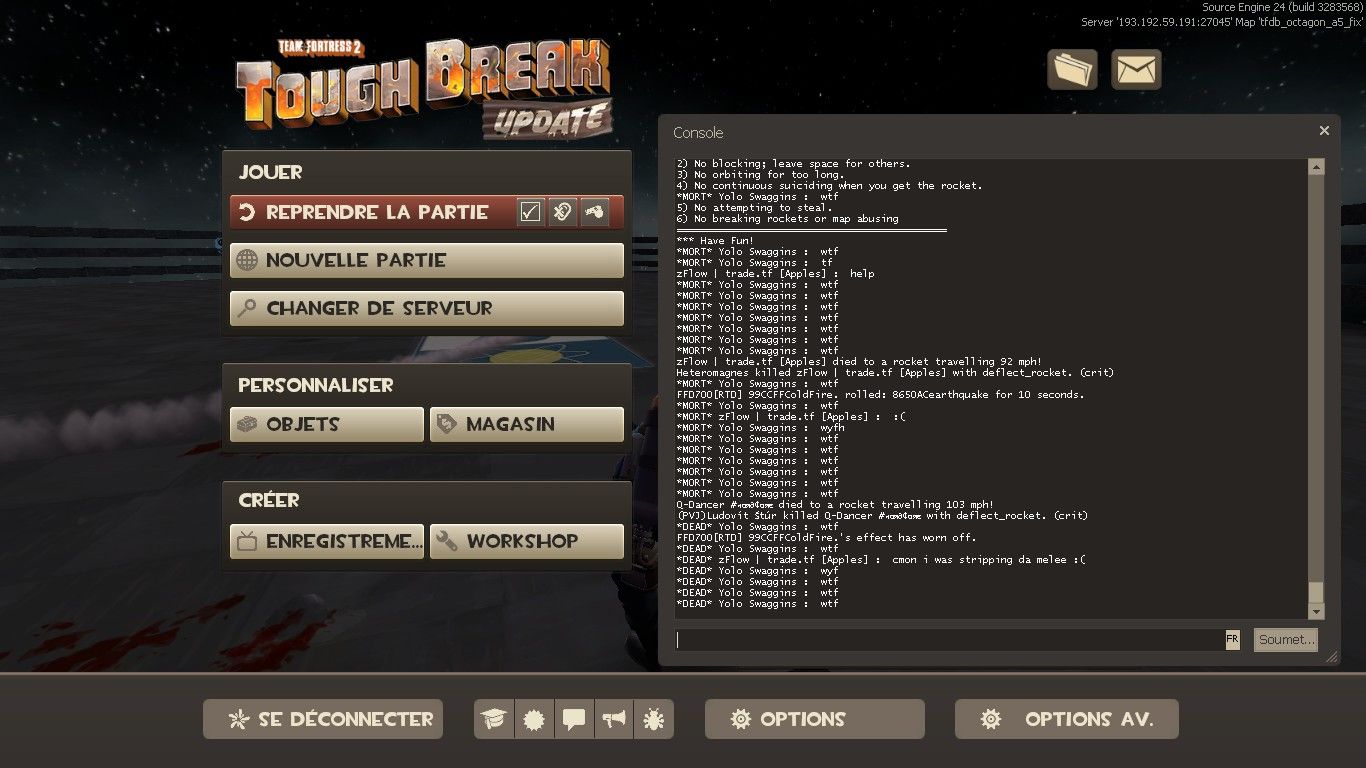The image size is (1366, 768).
Task: Click the megaphone icon in bottom bar
Action: (614, 719)
